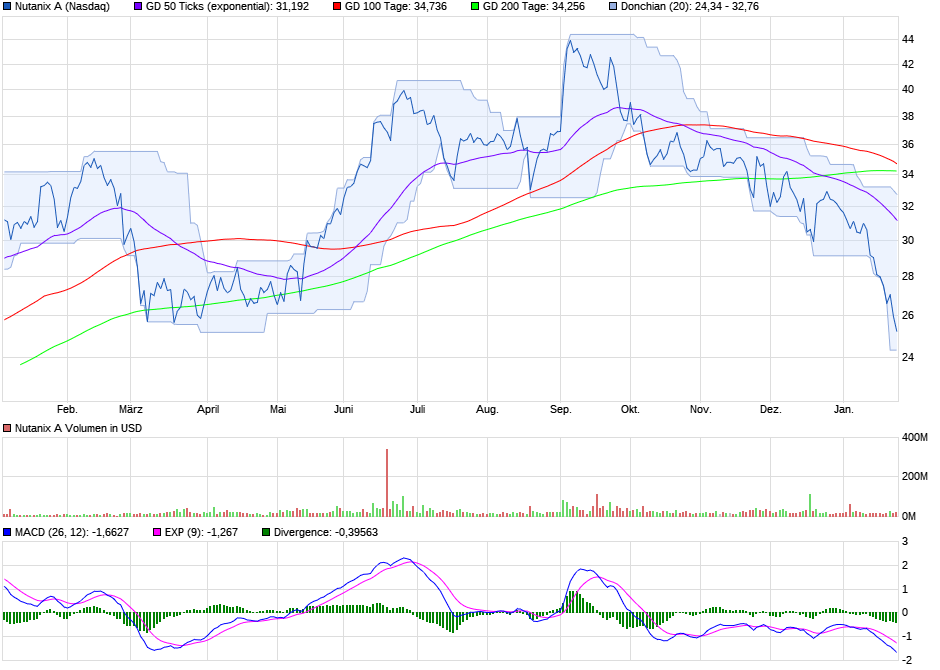Click the blue Nutanix A legend square
The image size is (940, 670).
pyautogui.click(x=7, y=7)
